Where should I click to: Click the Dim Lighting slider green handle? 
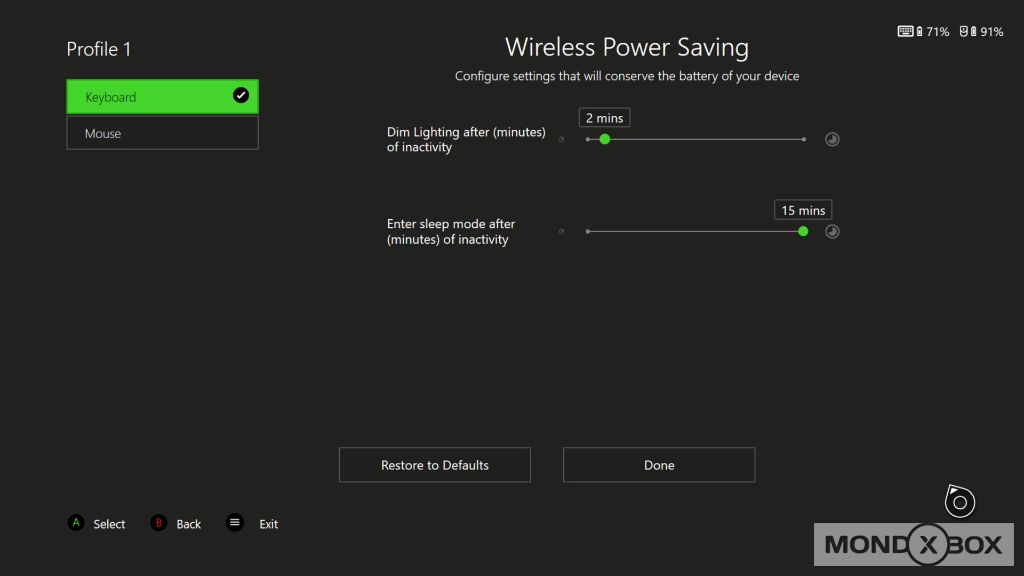(x=605, y=140)
